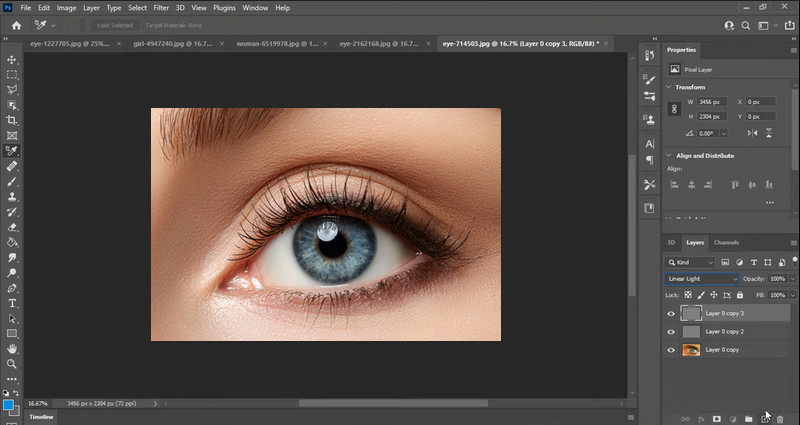Select Layer 0 copy 2 thumbnail

point(691,332)
